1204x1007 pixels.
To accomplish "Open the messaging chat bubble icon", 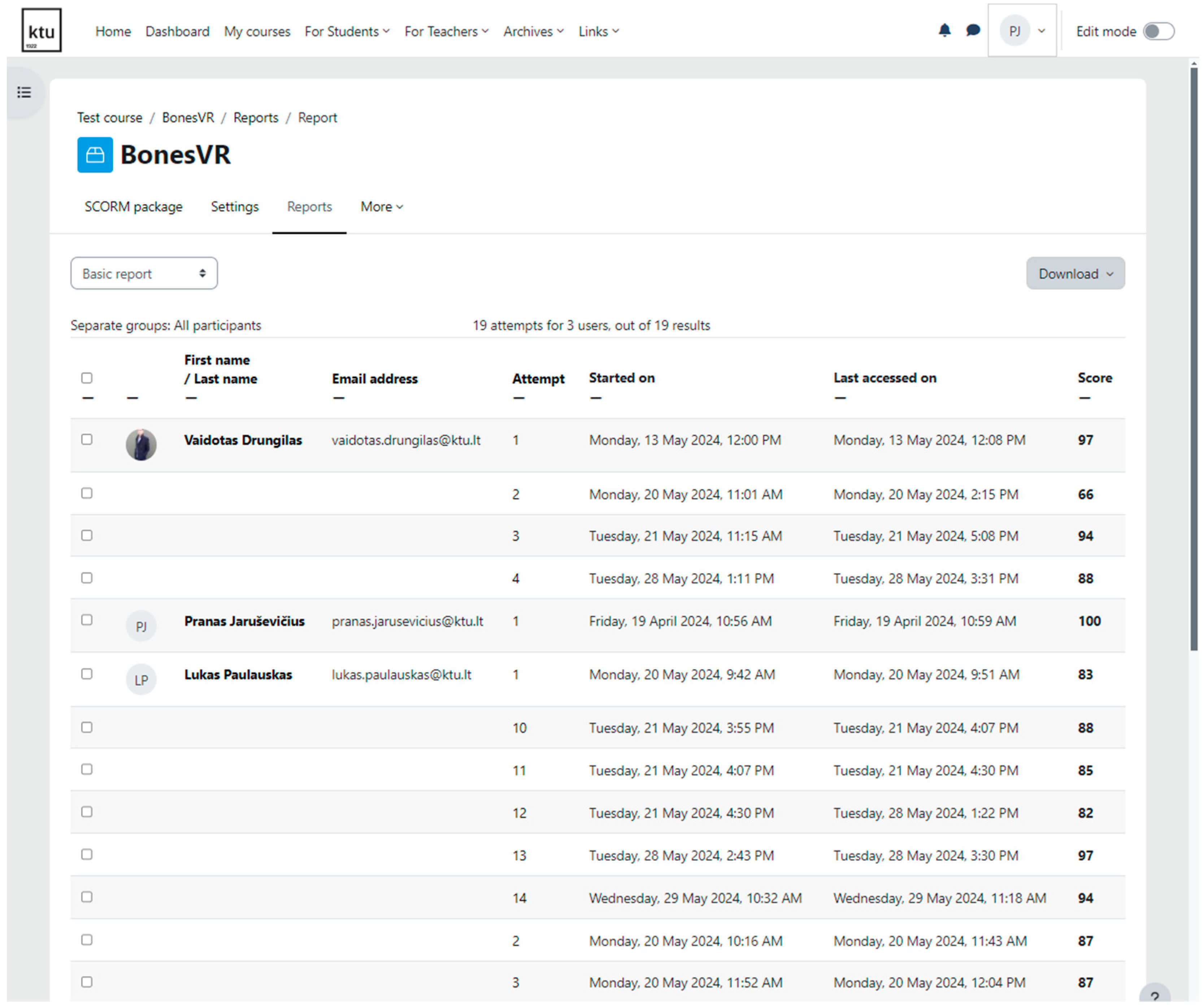I will tap(972, 30).
